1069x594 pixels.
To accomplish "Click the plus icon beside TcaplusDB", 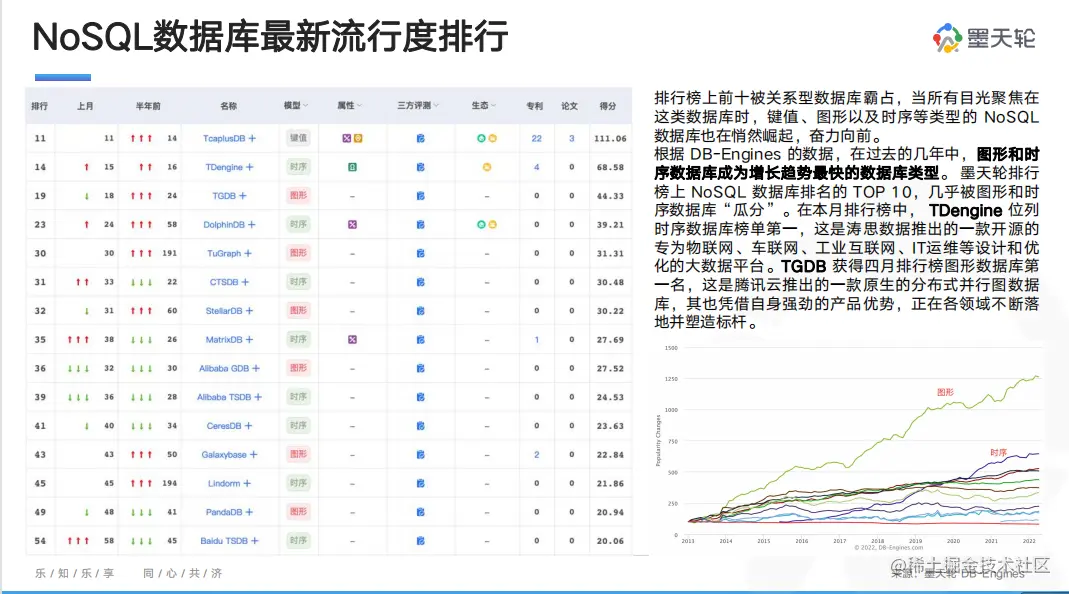I will (252, 138).
